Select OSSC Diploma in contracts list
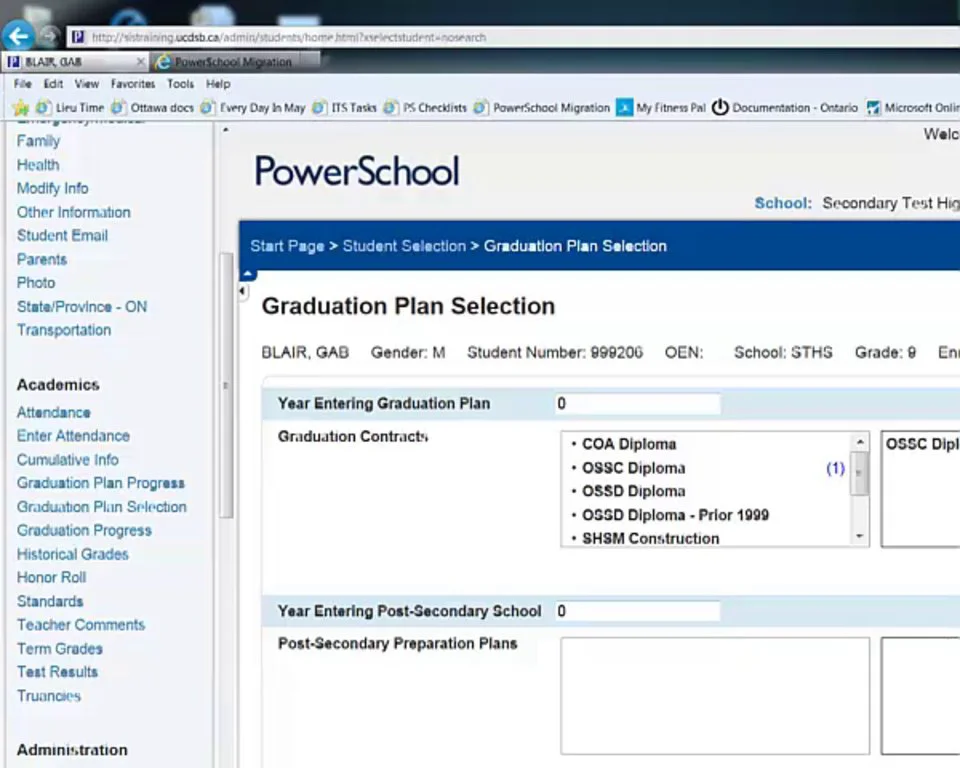The image size is (960, 768). pyautogui.click(x=634, y=468)
